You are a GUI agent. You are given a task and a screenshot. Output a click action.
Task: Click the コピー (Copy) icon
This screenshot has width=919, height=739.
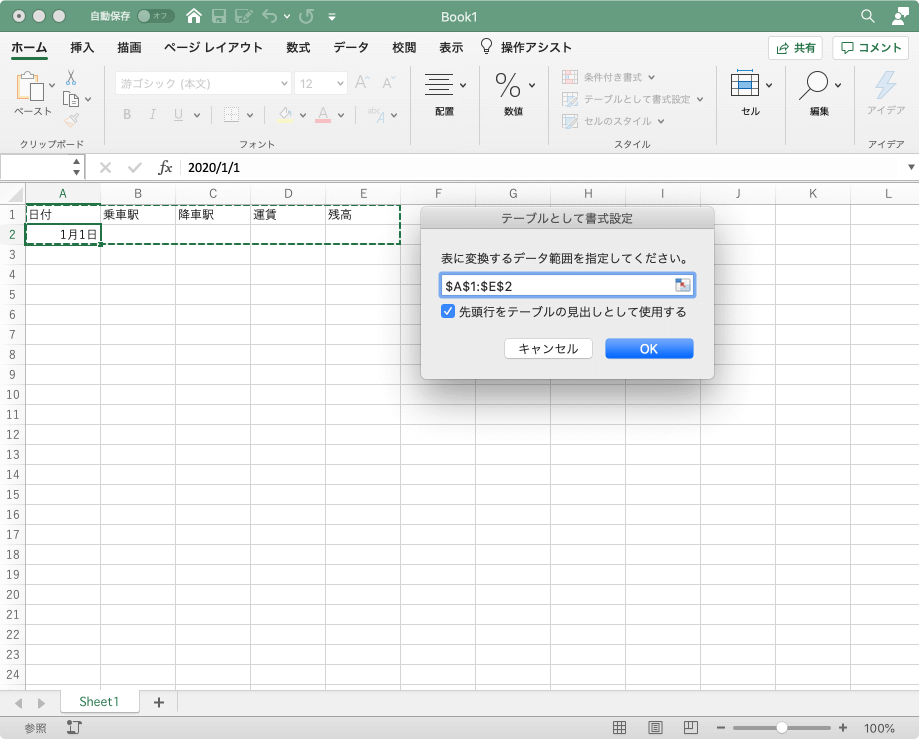point(70,97)
